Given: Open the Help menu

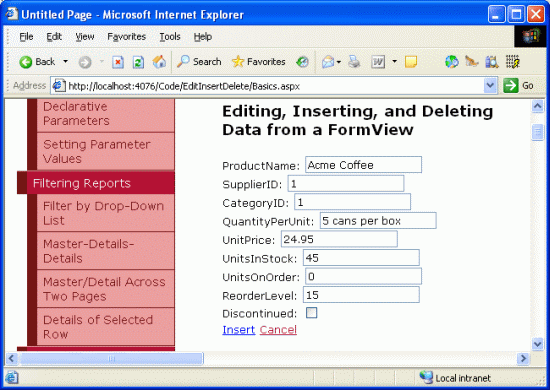Looking at the screenshot, I should click(202, 37).
